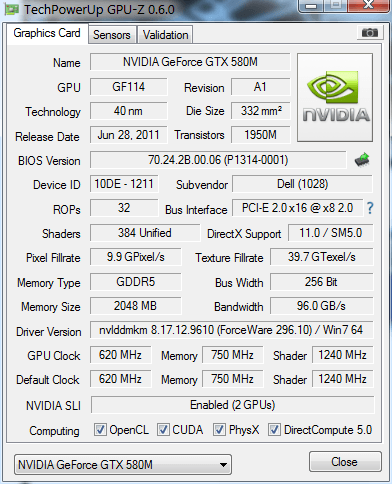Select the NVIDIA GeForce GTX 580M combo box
The width and height of the screenshot is (392, 484).
pyautogui.click(x=123, y=465)
